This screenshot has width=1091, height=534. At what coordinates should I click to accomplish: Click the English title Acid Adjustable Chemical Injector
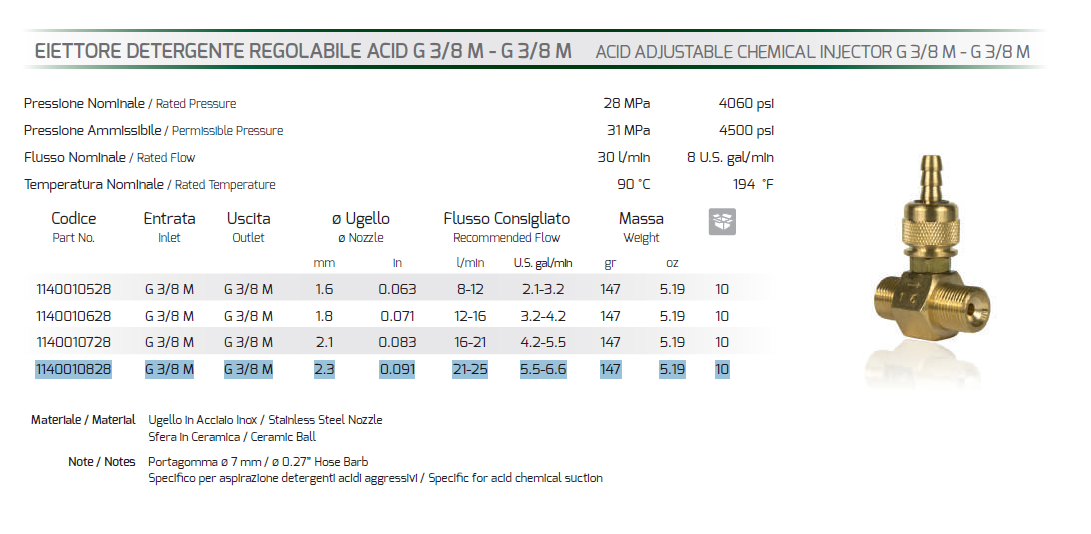click(x=812, y=52)
